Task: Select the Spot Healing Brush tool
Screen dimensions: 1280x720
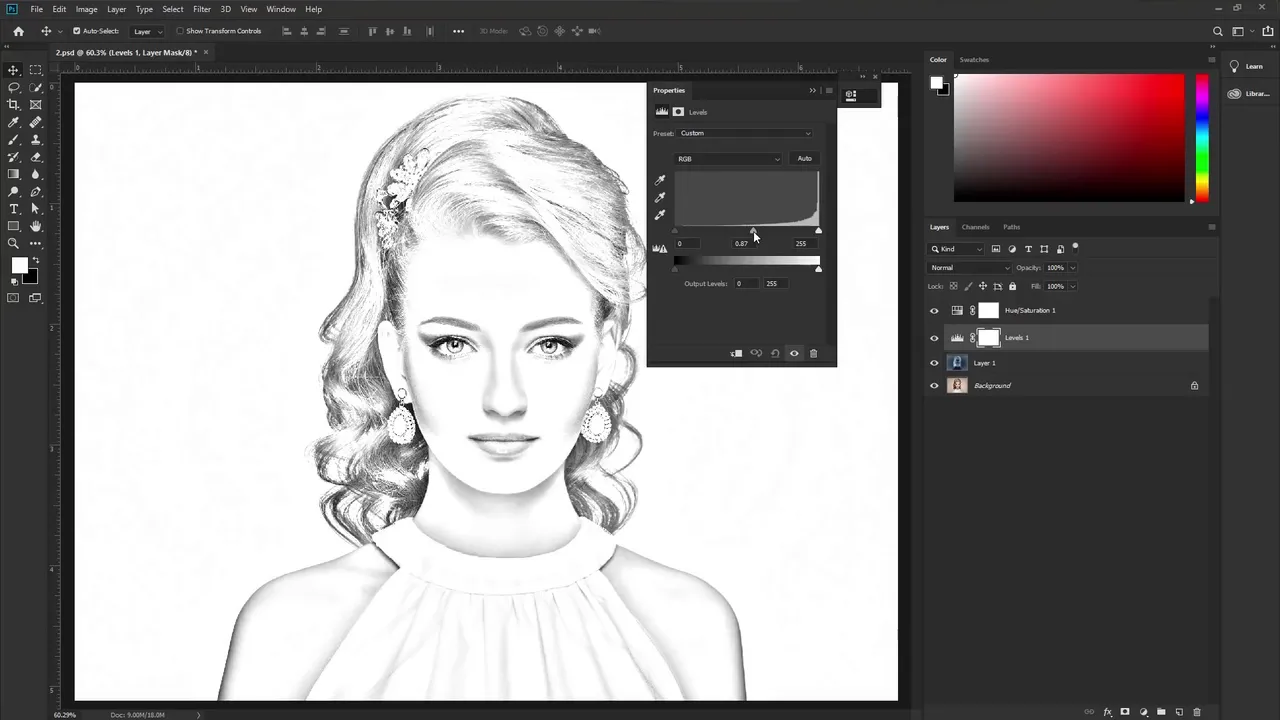Action: [x=36, y=122]
